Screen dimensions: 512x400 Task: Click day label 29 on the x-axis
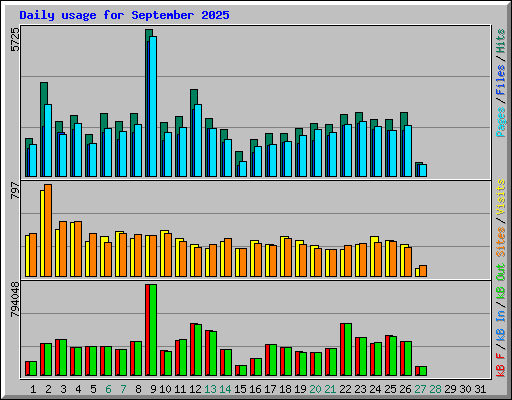coord(450,389)
